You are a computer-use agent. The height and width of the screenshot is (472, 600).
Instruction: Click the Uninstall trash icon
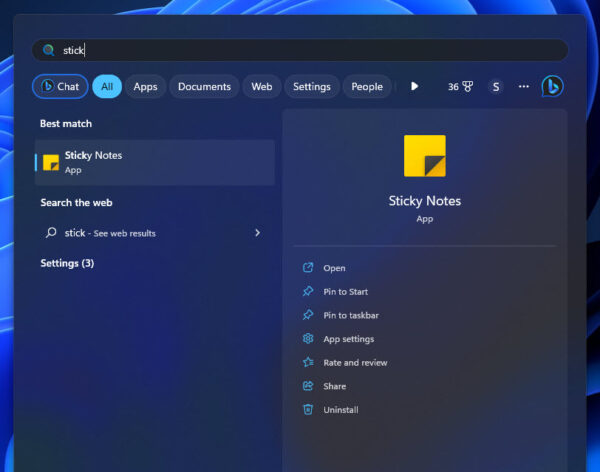click(x=308, y=410)
